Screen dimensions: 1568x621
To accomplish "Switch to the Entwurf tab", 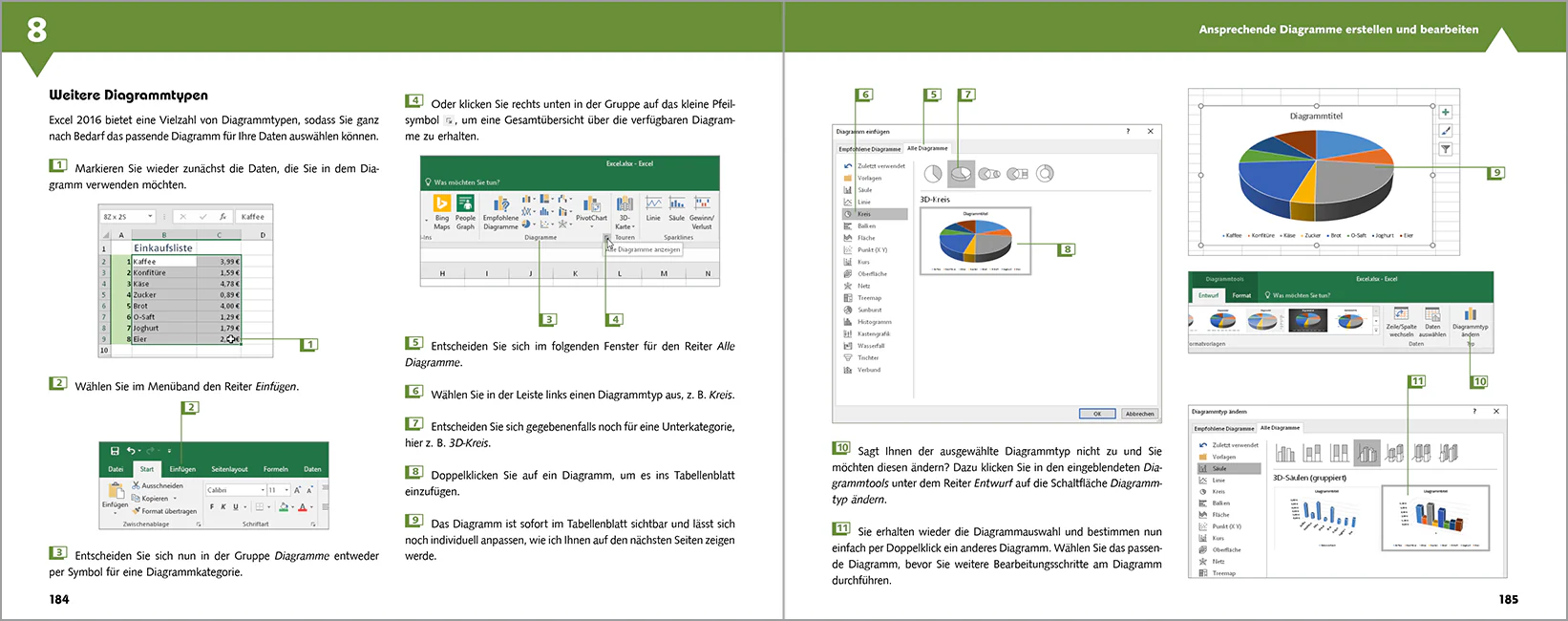I will pos(1209,295).
